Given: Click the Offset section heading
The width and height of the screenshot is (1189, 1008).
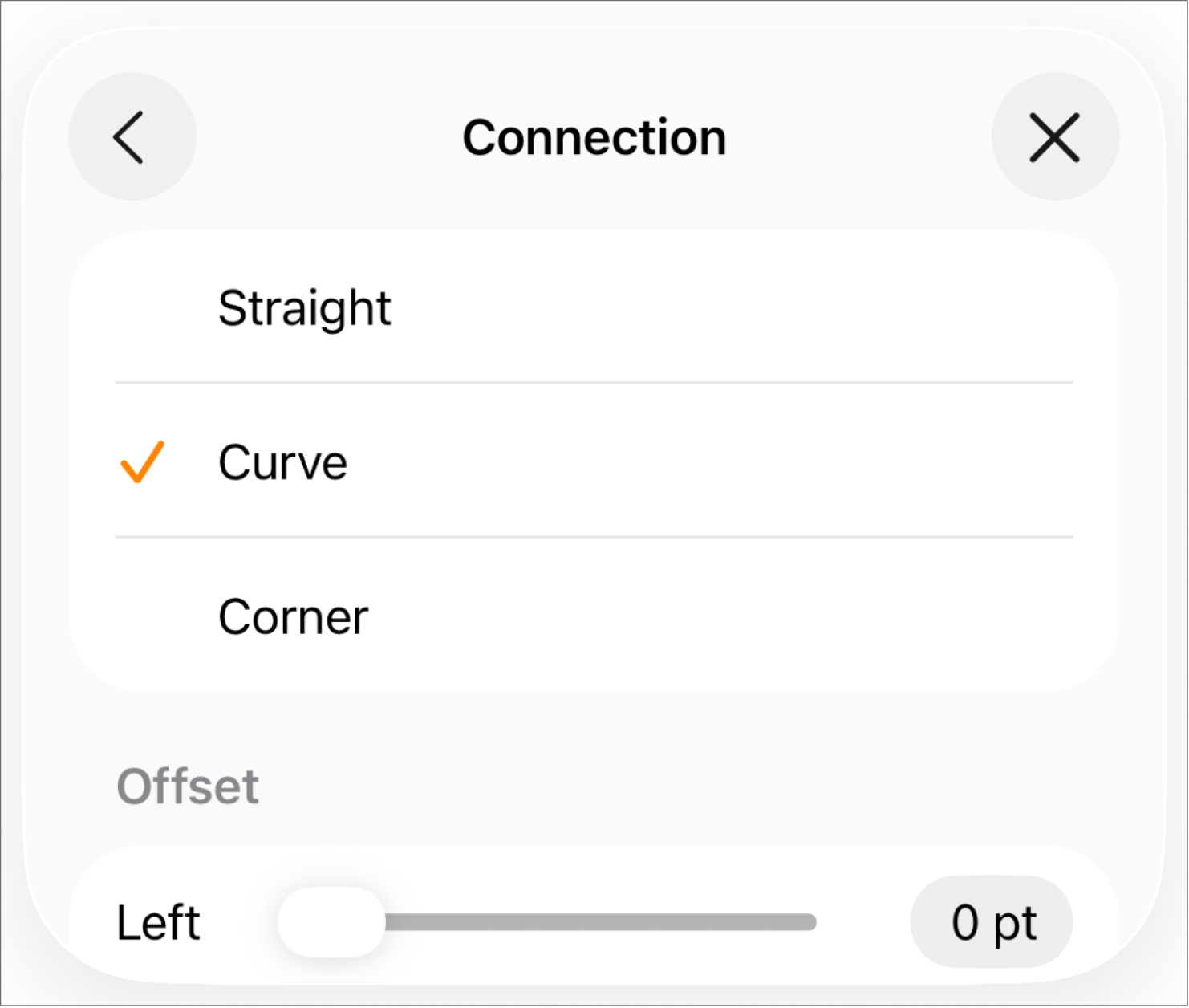Looking at the screenshot, I should coord(188,786).
